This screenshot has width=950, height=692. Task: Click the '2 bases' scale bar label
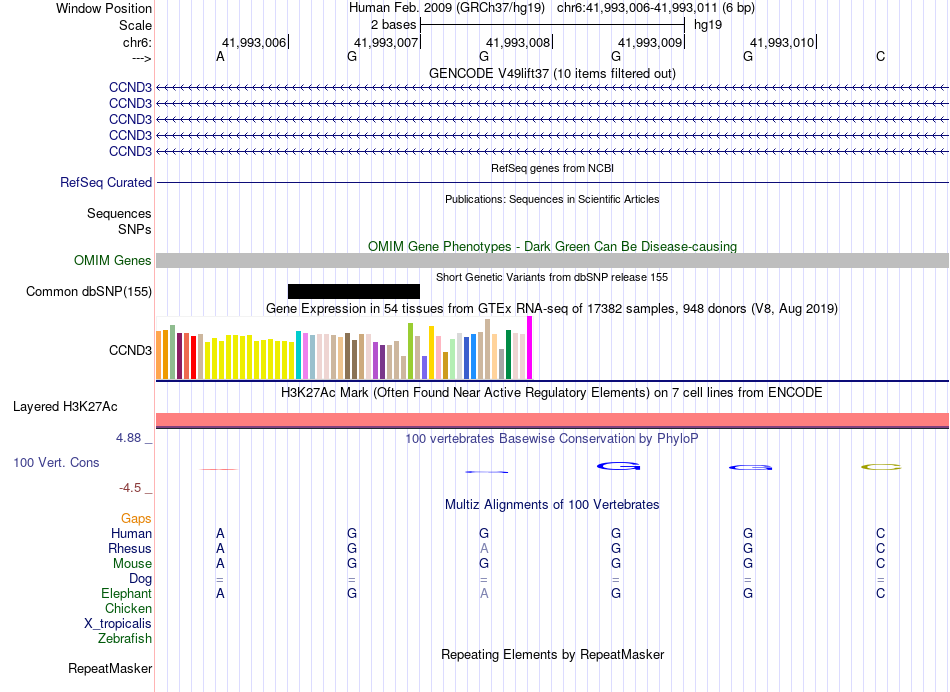(394, 25)
